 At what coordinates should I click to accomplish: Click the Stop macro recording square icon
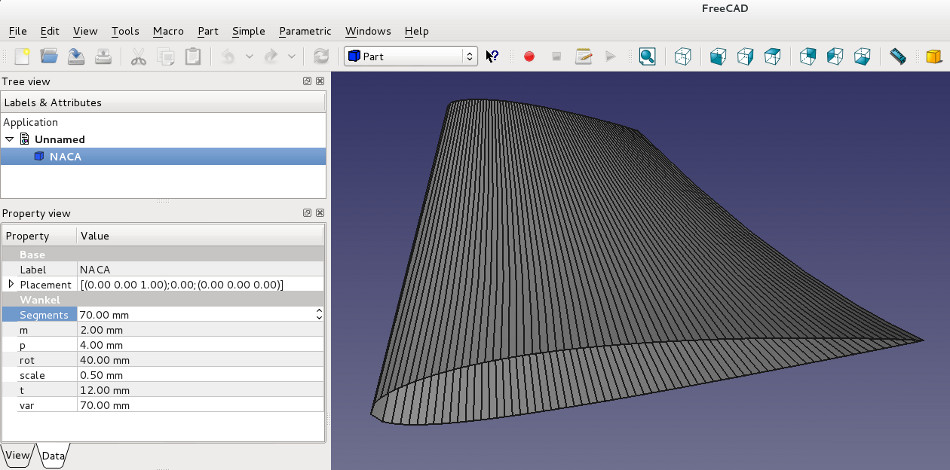tap(556, 56)
